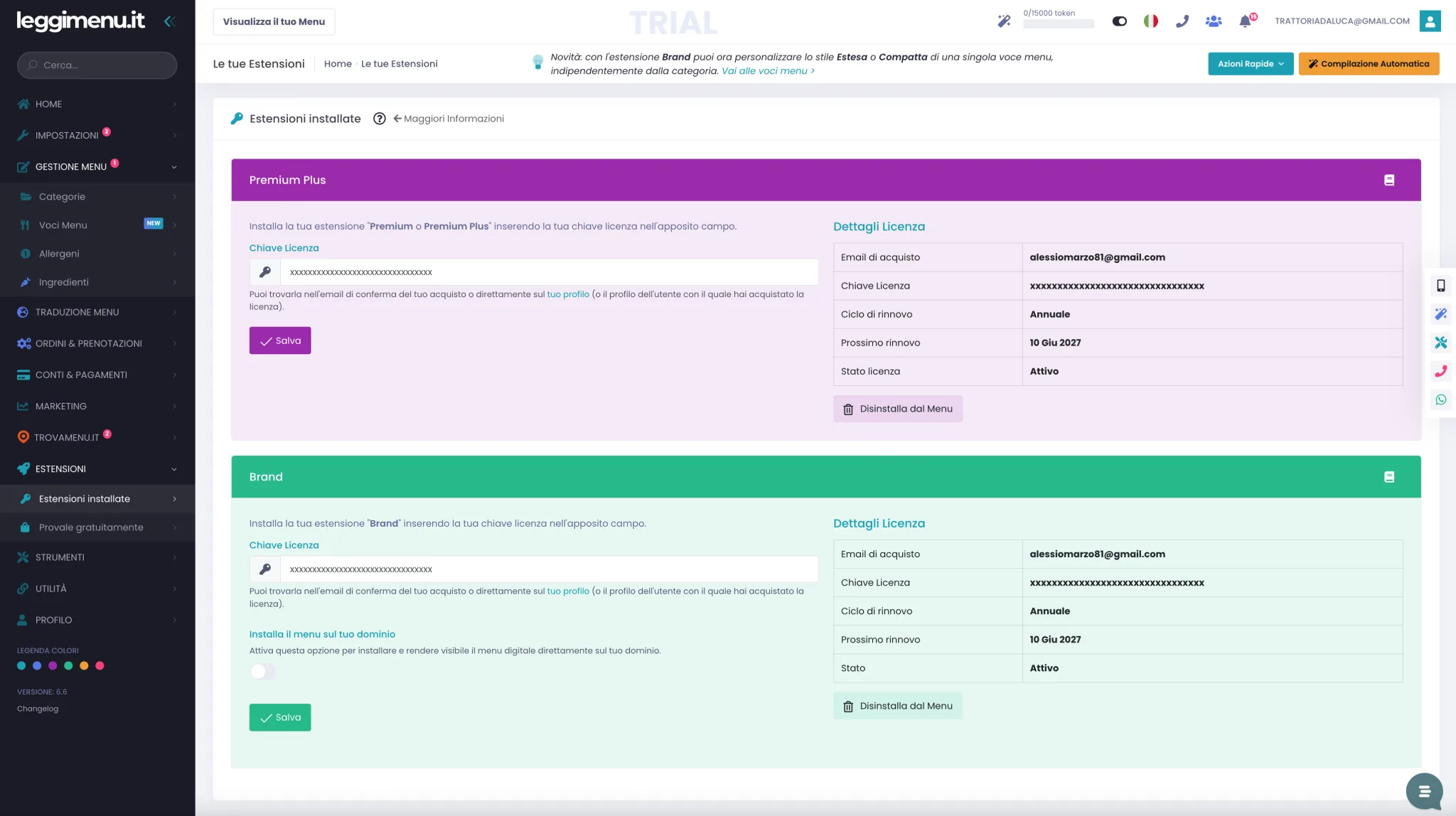Open Allergeni in the sidebar
The image size is (1456, 816).
pos(97,254)
